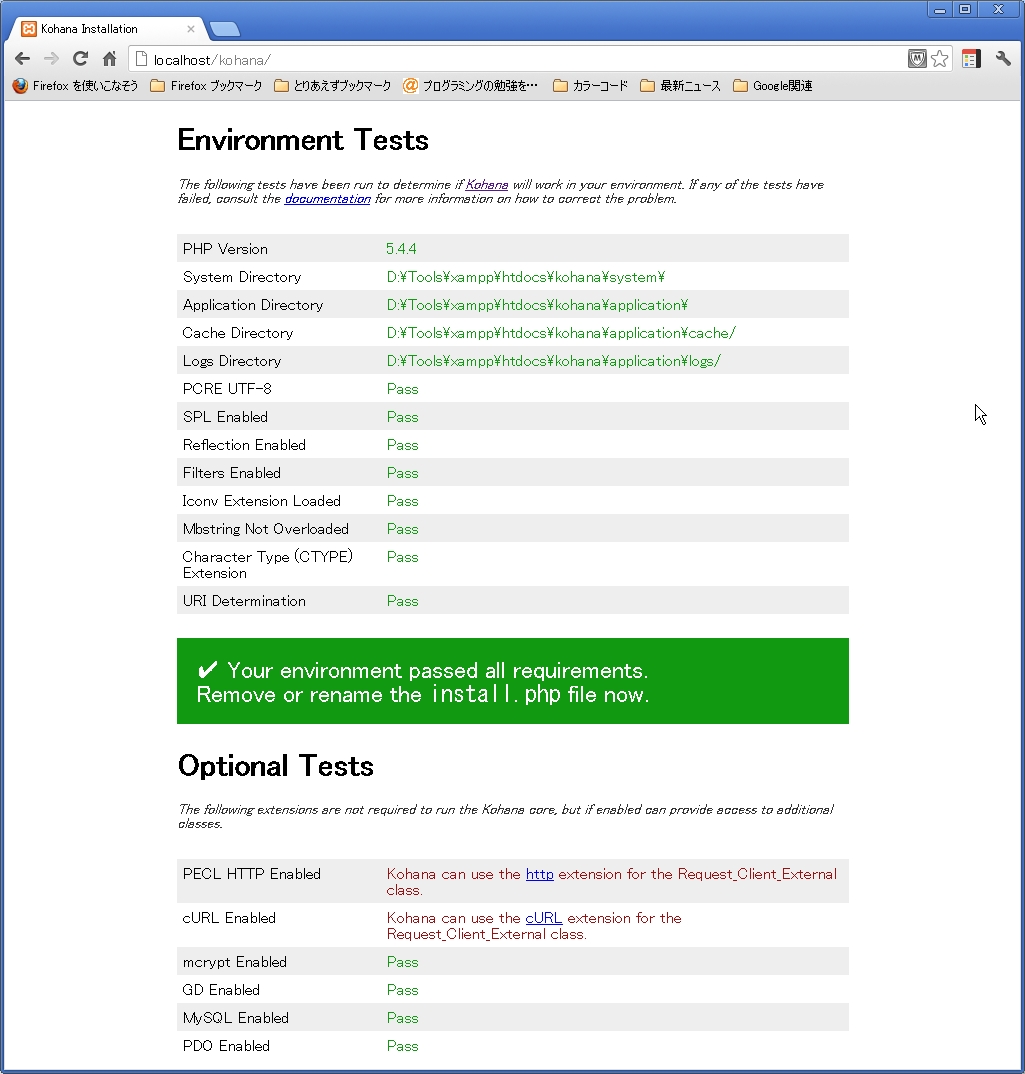Select the System Directory path text
The width and height of the screenshot is (1025, 1074).
point(526,277)
